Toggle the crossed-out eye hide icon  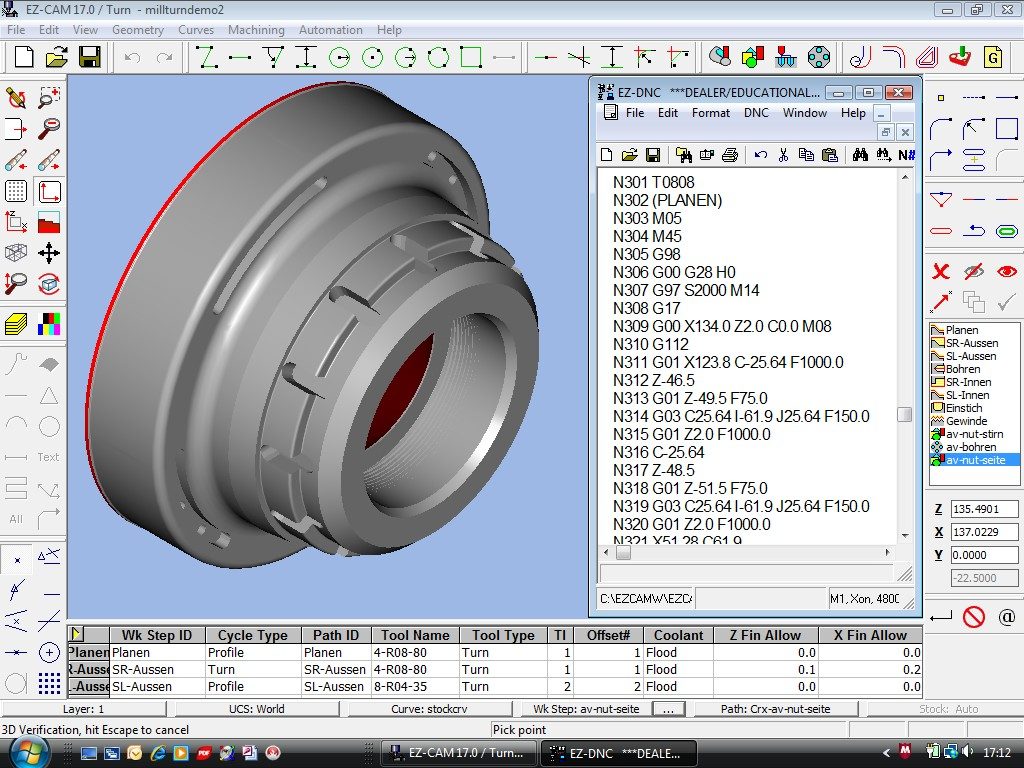pyautogui.click(x=973, y=271)
